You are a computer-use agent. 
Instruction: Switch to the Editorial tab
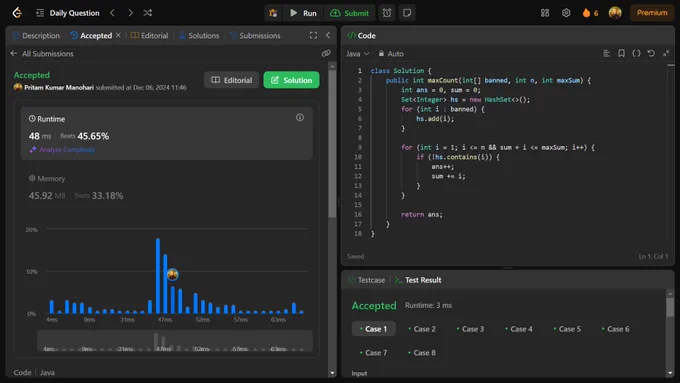(149, 36)
